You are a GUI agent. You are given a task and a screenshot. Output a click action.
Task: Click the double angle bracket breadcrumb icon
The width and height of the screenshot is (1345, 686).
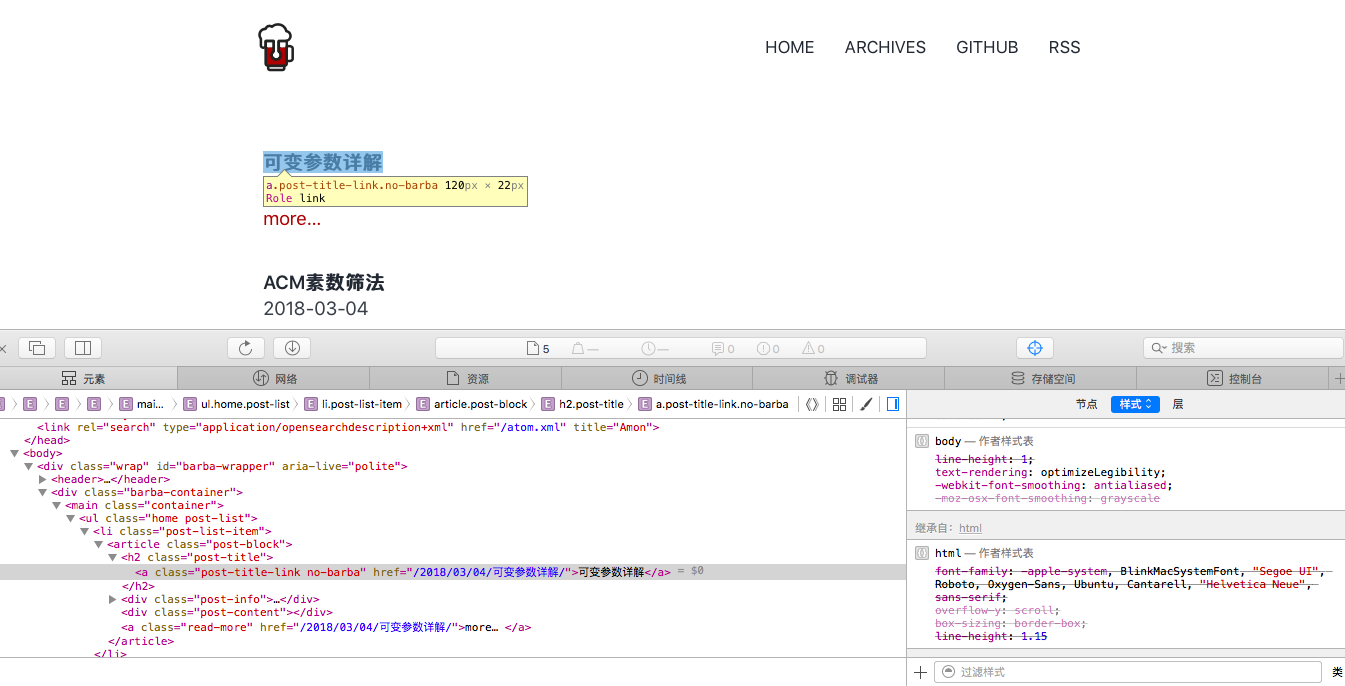tap(811, 404)
